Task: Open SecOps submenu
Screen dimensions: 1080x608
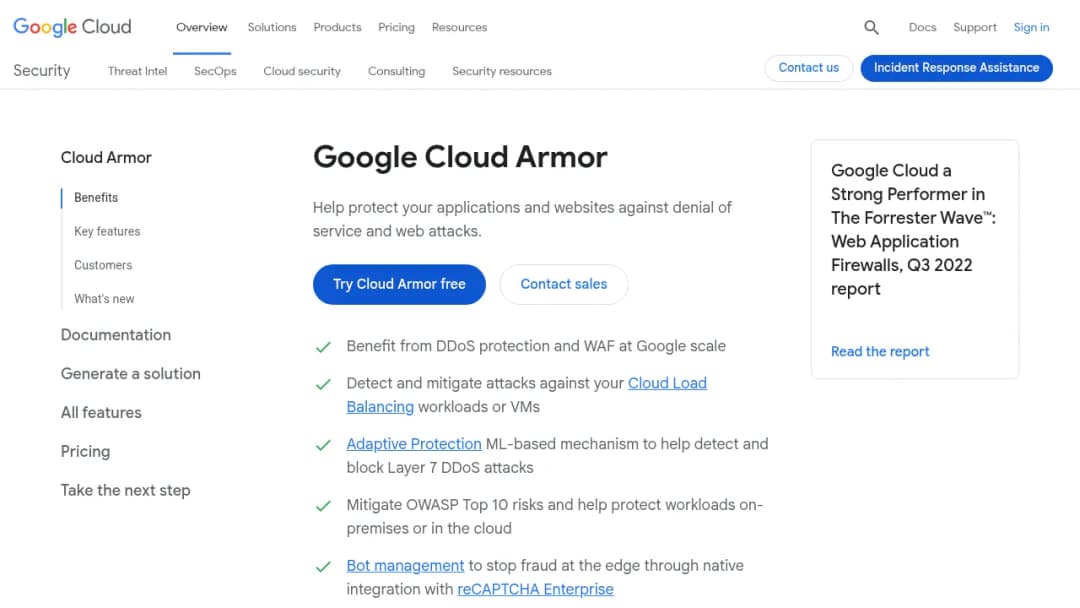Action: tap(215, 71)
